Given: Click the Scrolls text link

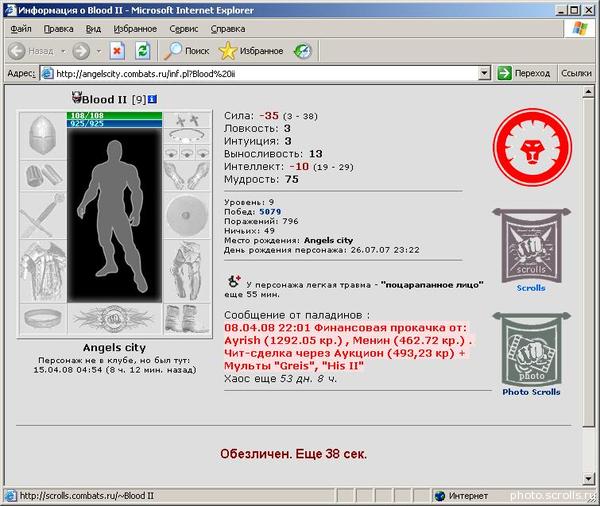Looking at the screenshot, I should click(x=531, y=288).
